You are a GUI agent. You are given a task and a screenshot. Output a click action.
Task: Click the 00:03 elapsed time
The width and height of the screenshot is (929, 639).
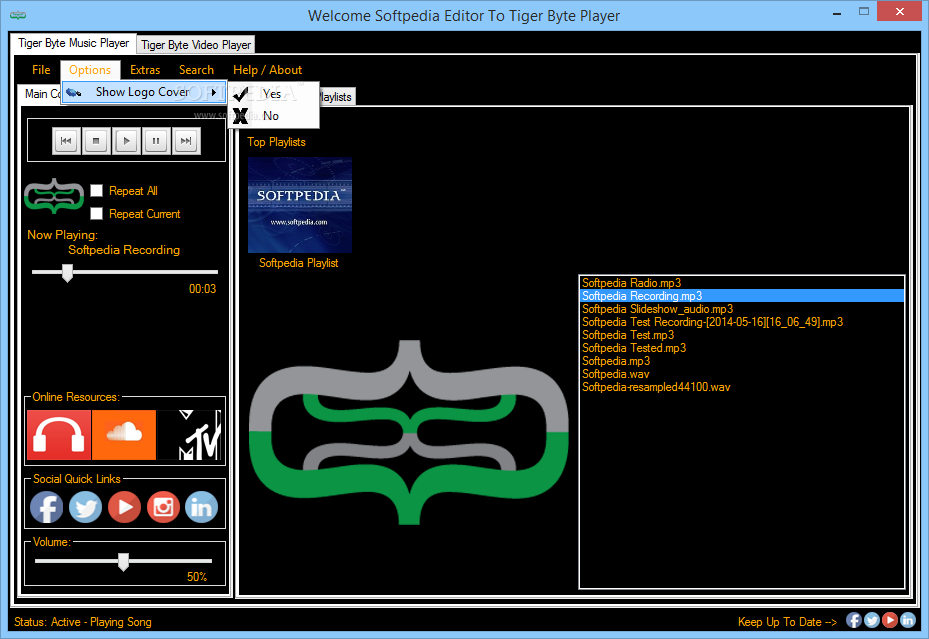tap(203, 289)
